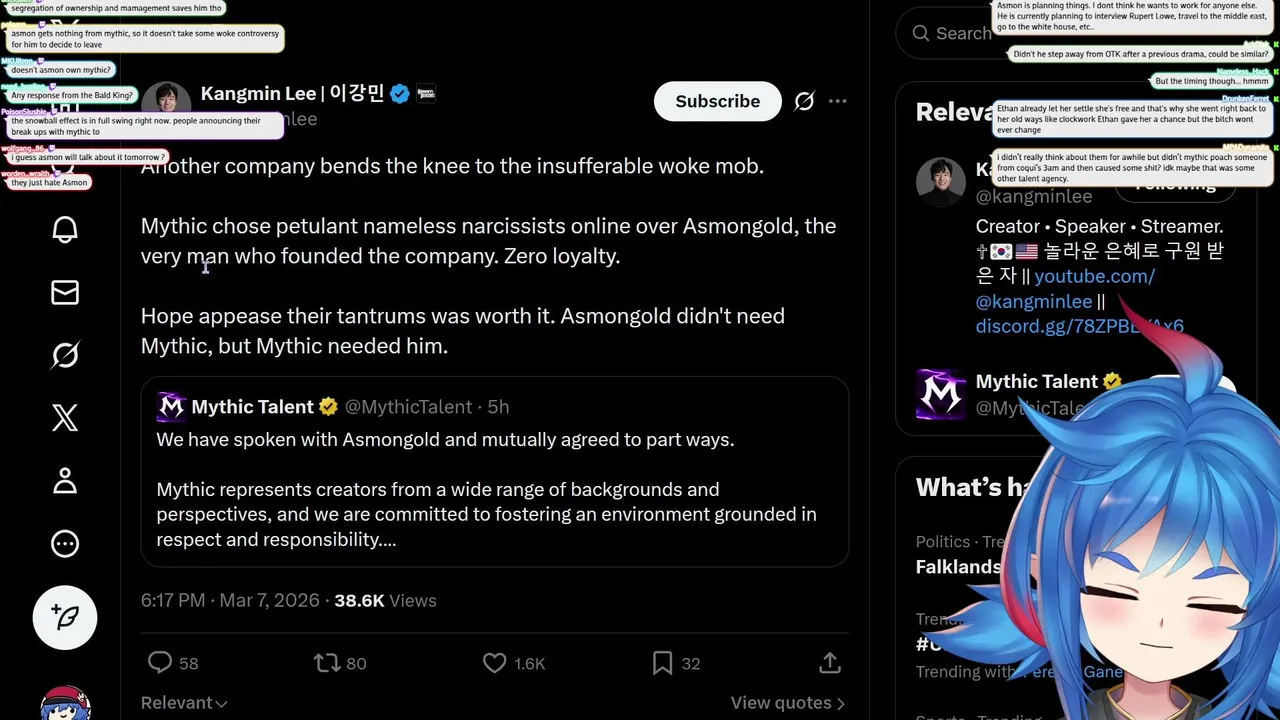The width and height of the screenshot is (1280, 720).
Task: Click the Grok icon in sidebar
Action: pos(65,355)
